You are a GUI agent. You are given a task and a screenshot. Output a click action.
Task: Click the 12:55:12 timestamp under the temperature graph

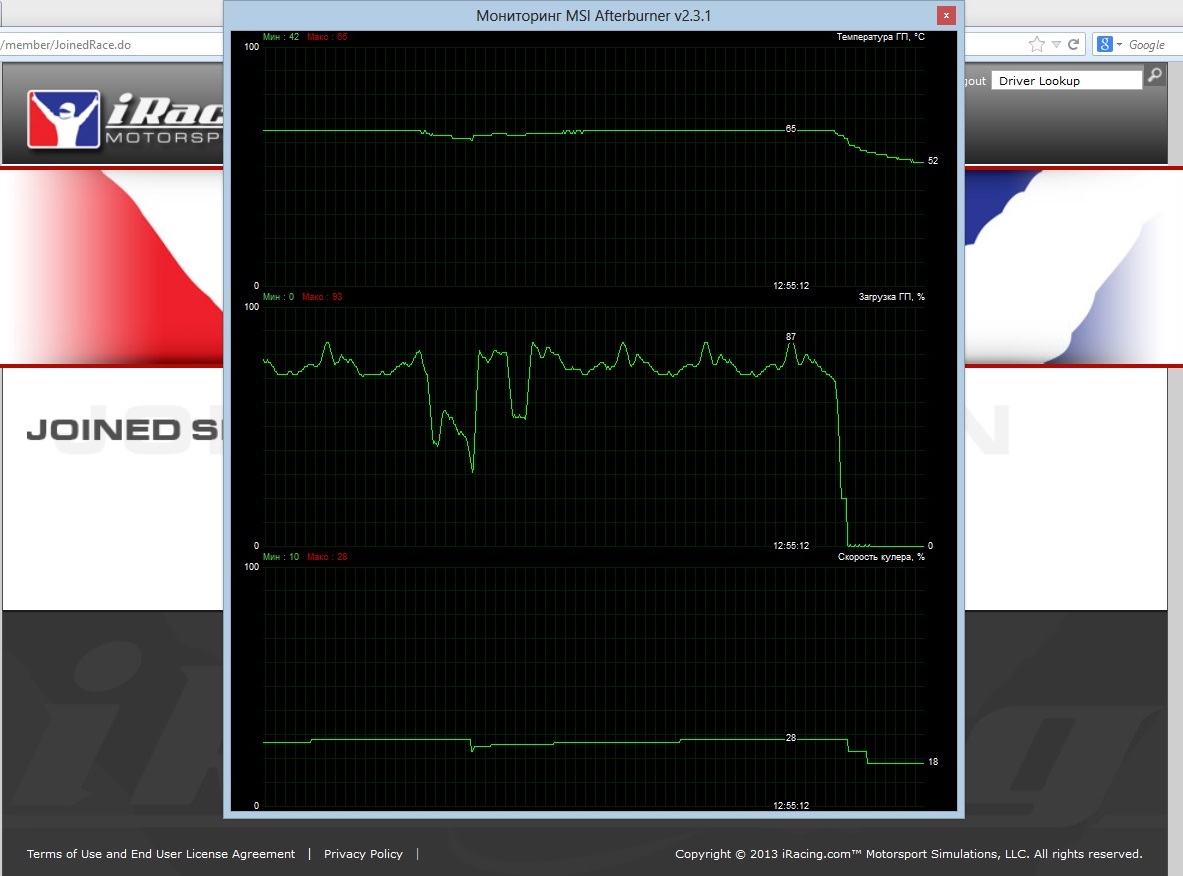(791, 286)
